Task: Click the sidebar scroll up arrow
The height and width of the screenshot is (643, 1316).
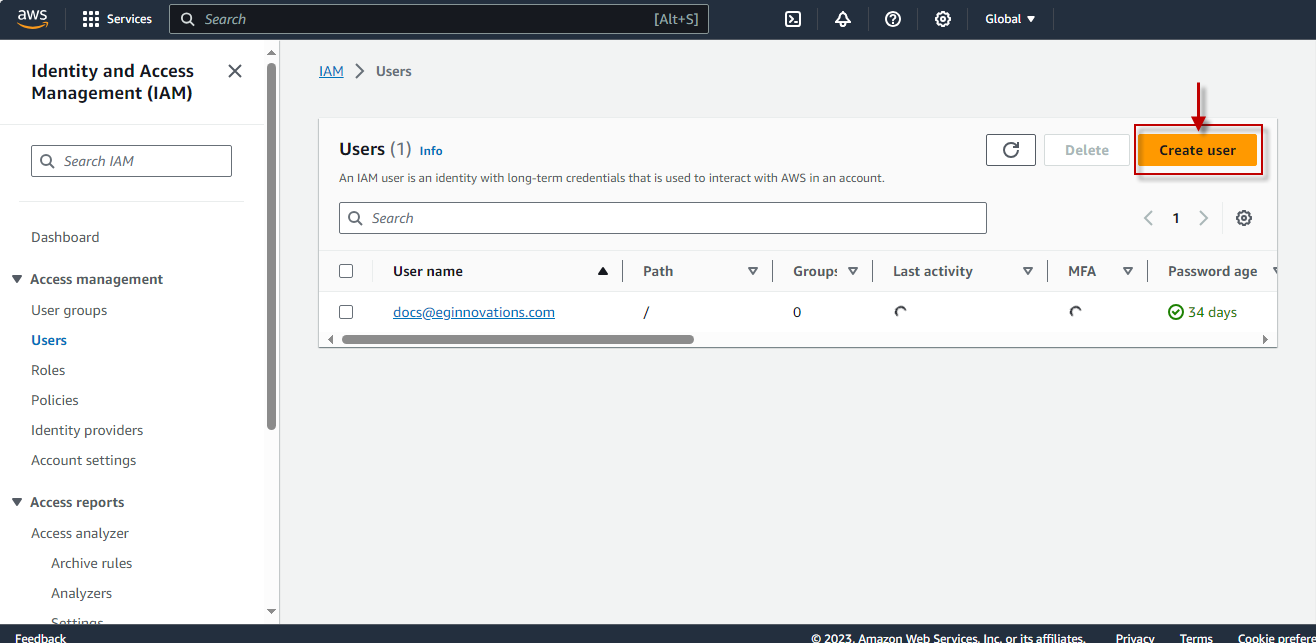Action: coord(271,51)
